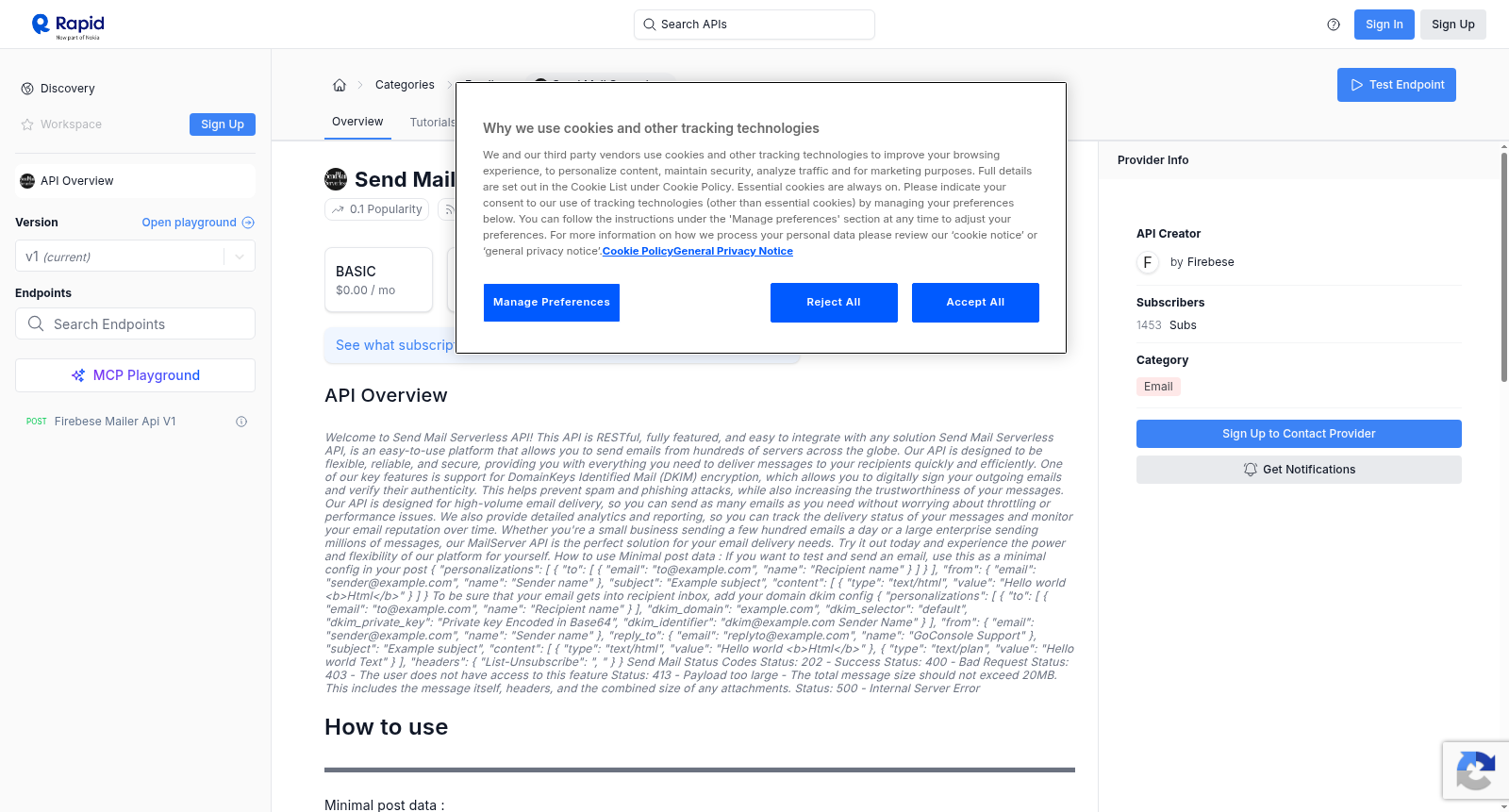1509x812 pixels.
Task: Click the 'Provider Info' heading
Action: (1152, 160)
